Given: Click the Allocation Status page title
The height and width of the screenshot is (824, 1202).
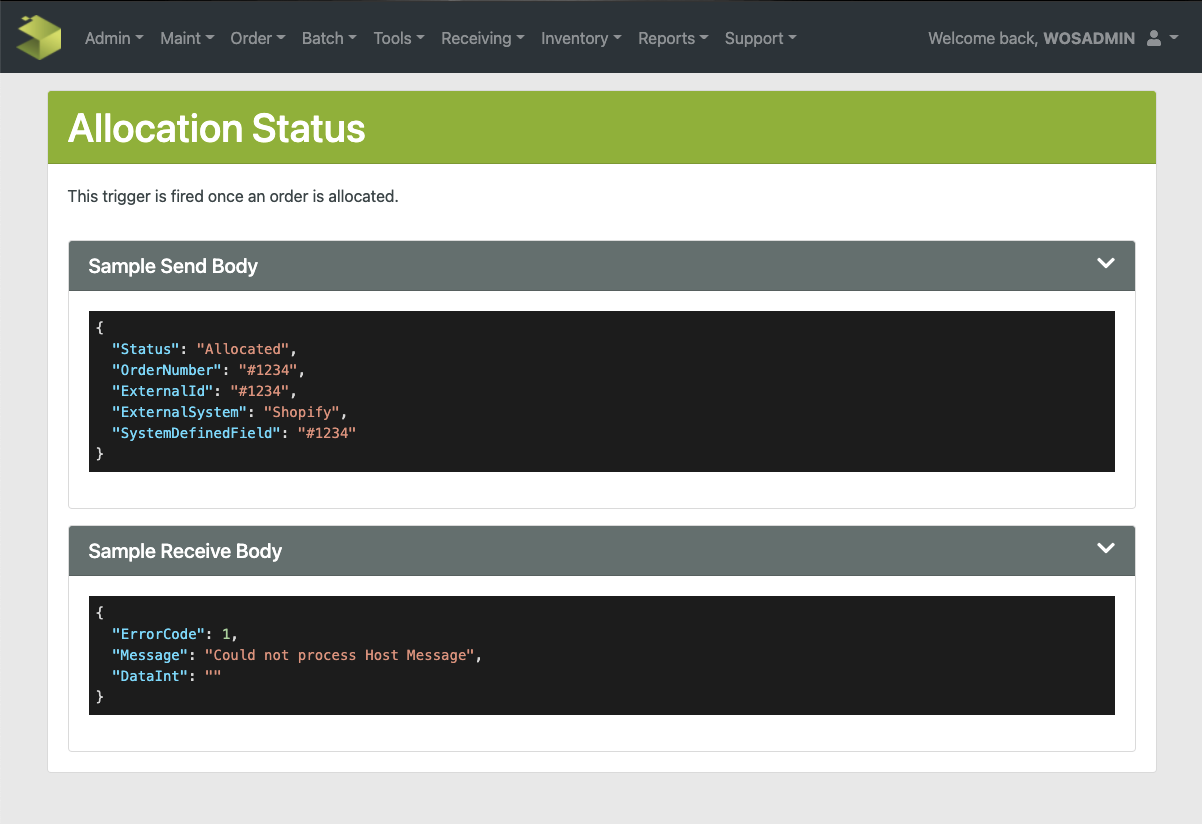Looking at the screenshot, I should tap(217, 128).
